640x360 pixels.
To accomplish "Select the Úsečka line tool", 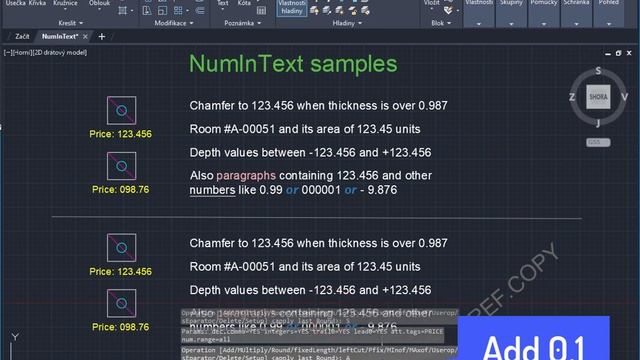I will coord(16,3).
